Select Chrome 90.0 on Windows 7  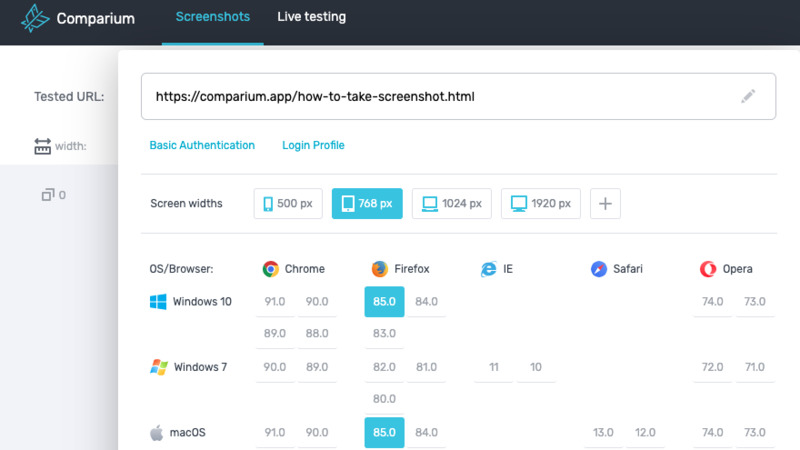click(274, 367)
